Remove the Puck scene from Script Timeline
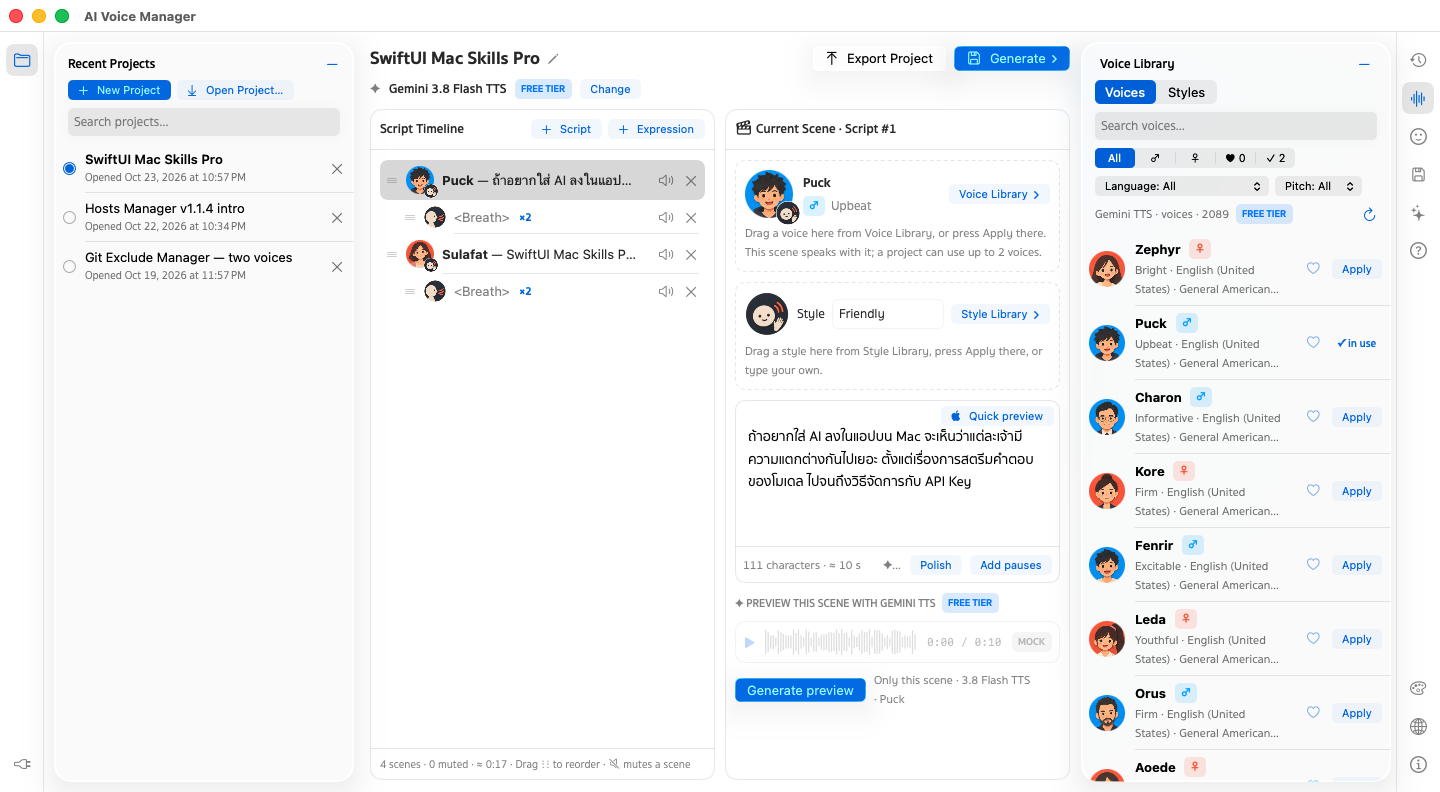 (x=691, y=181)
